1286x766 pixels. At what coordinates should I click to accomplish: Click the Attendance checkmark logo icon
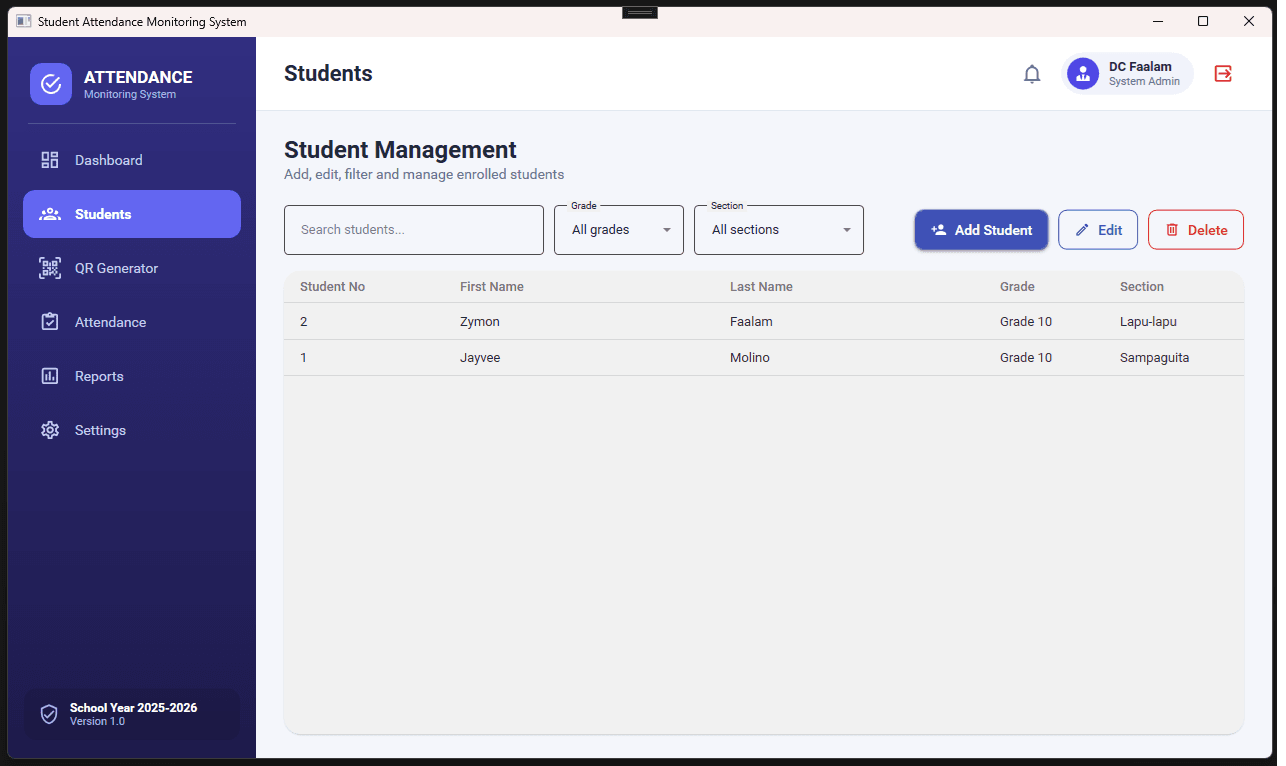[x=51, y=84]
